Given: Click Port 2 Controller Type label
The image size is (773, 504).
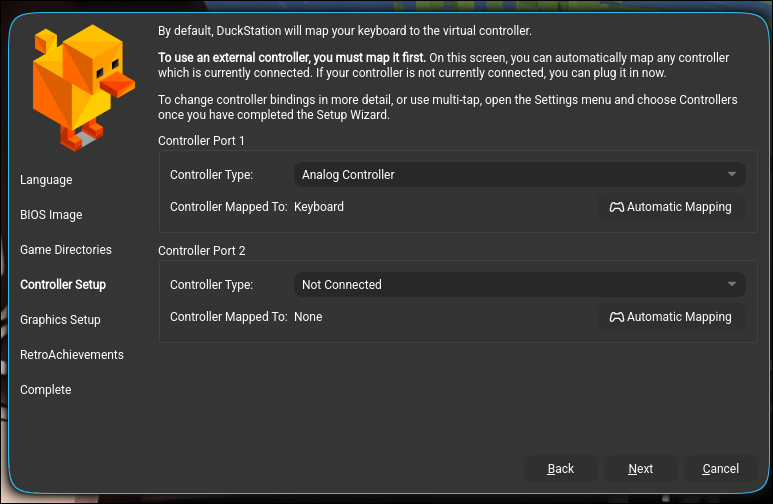Looking at the screenshot, I should [211, 285].
